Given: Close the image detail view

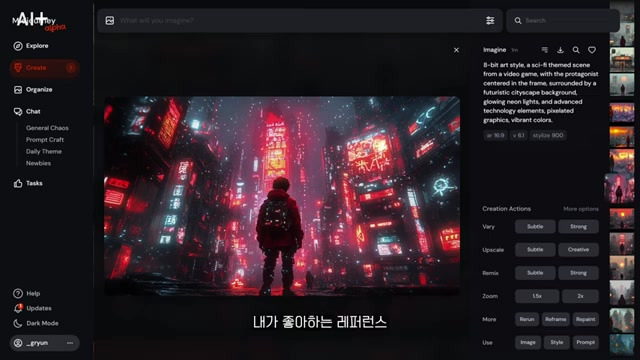Looking at the screenshot, I should point(456,50).
